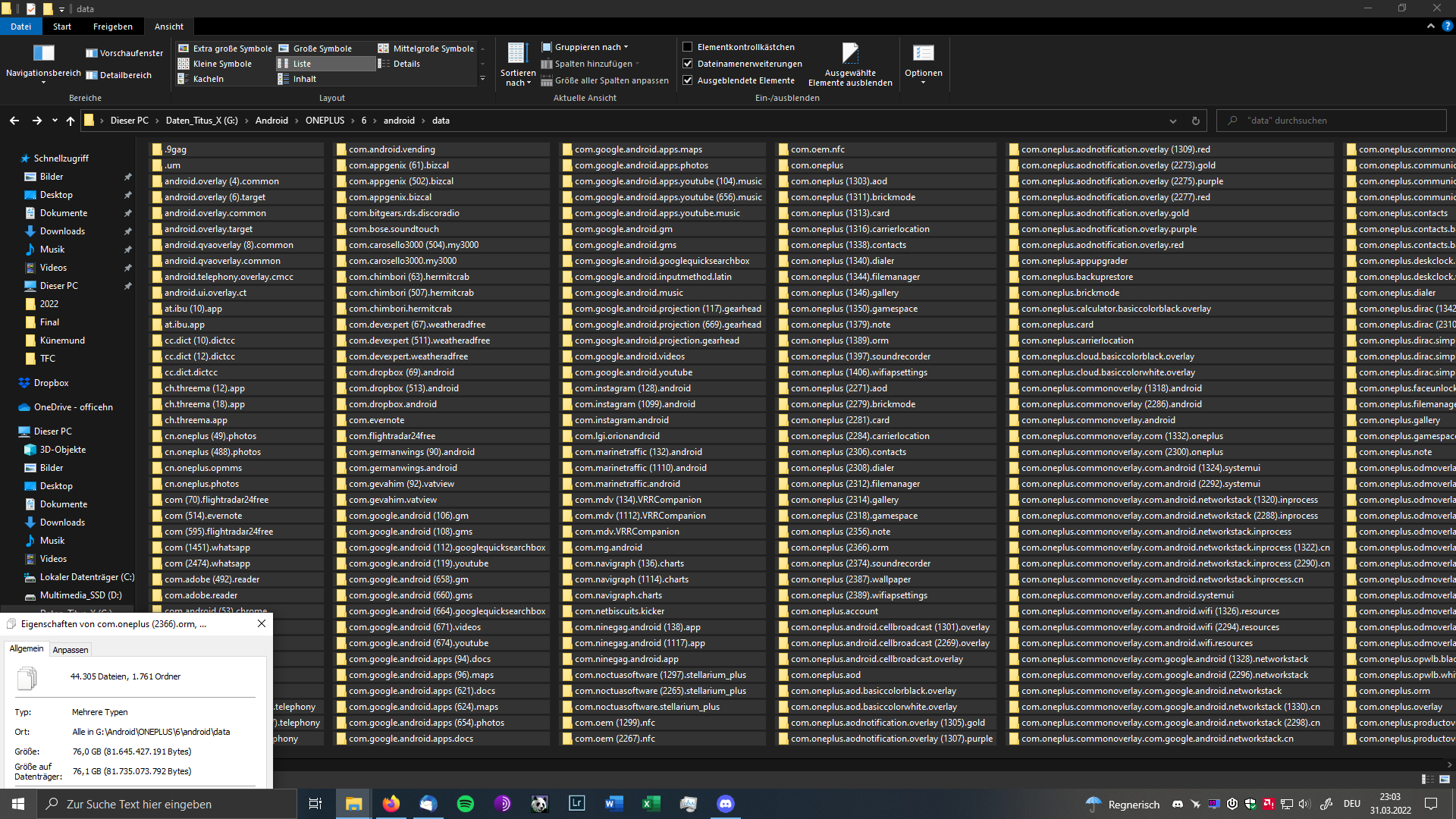Open the Datei menu tab
Viewport: 1456px width, 819px height.
click(x=20, y=27)
